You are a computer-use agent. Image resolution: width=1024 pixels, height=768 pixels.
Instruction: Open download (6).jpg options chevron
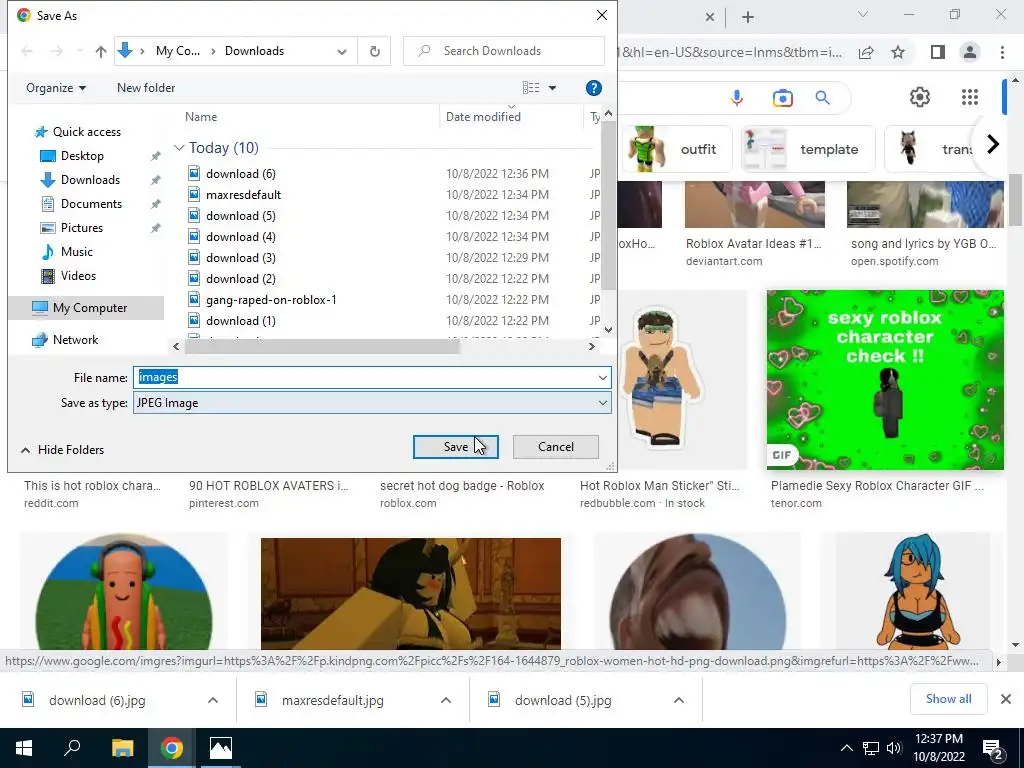213,700
